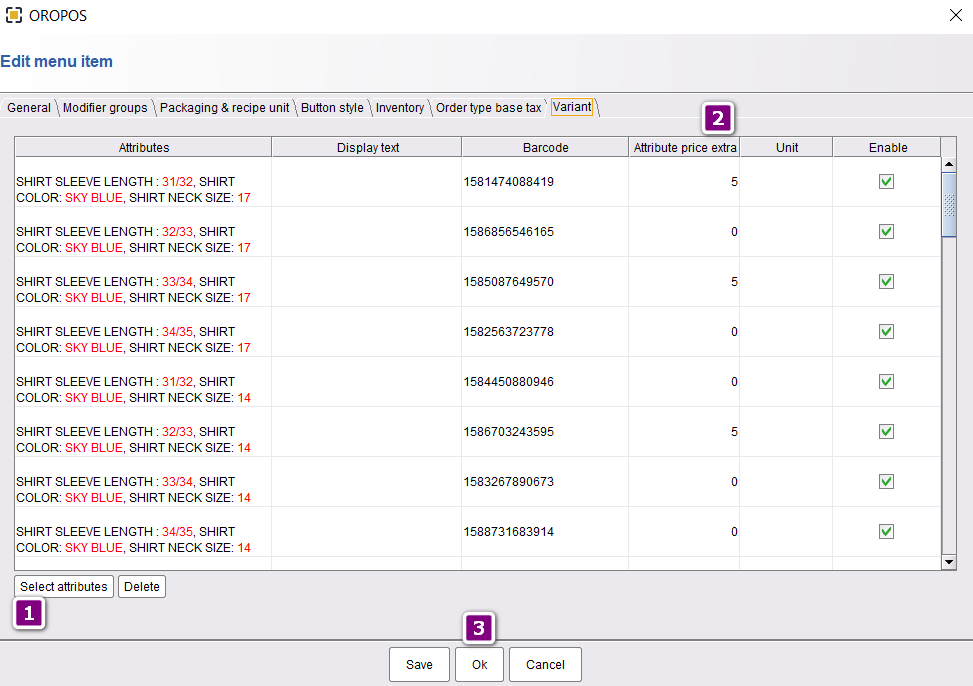Cancel editing the menu item
Screen dimensions: 973x686
[545, 664]
